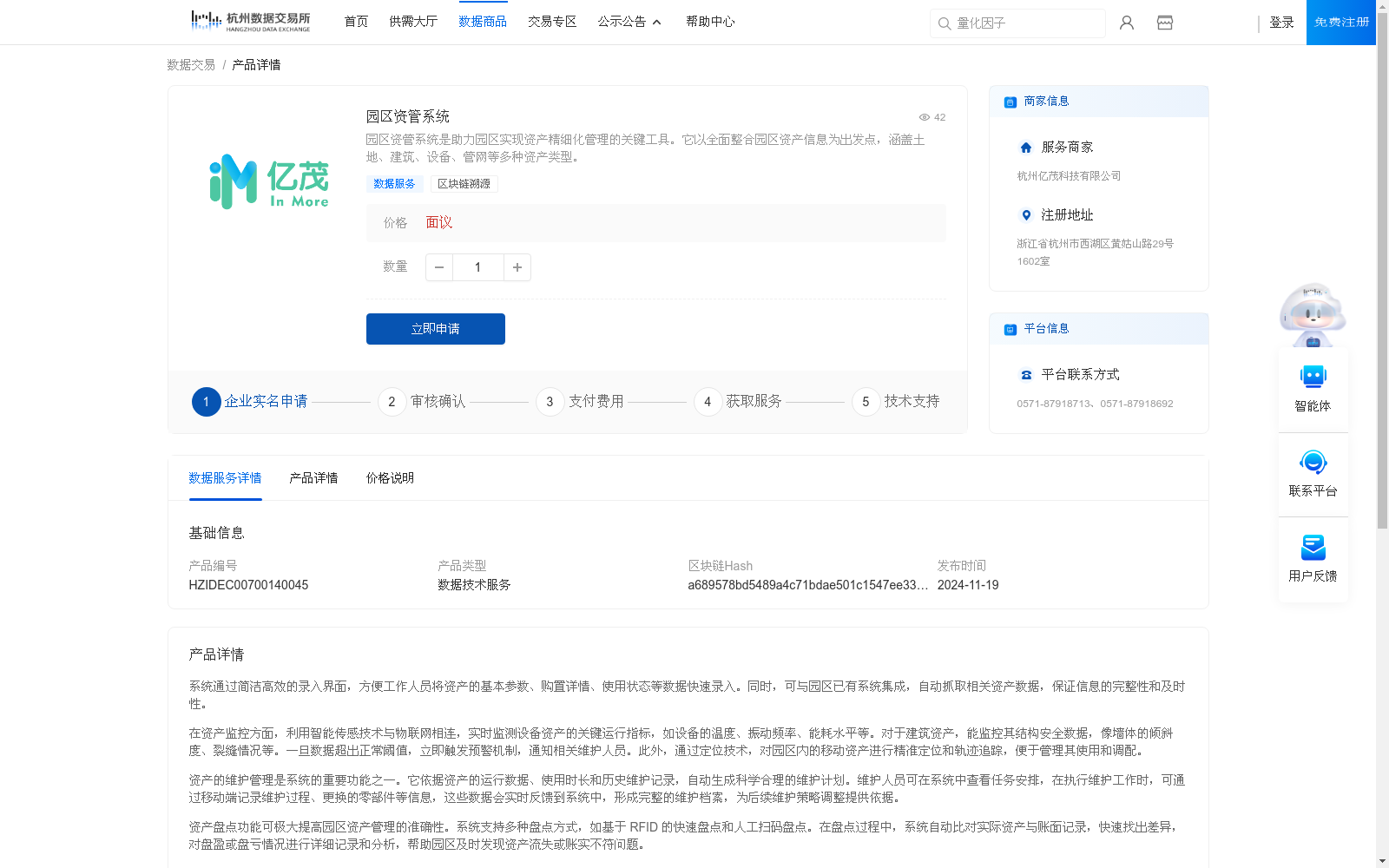Click step 1 企业实名申请
Screen dimensions: 1389x868
pyautogui.click(x=250, y=402)
